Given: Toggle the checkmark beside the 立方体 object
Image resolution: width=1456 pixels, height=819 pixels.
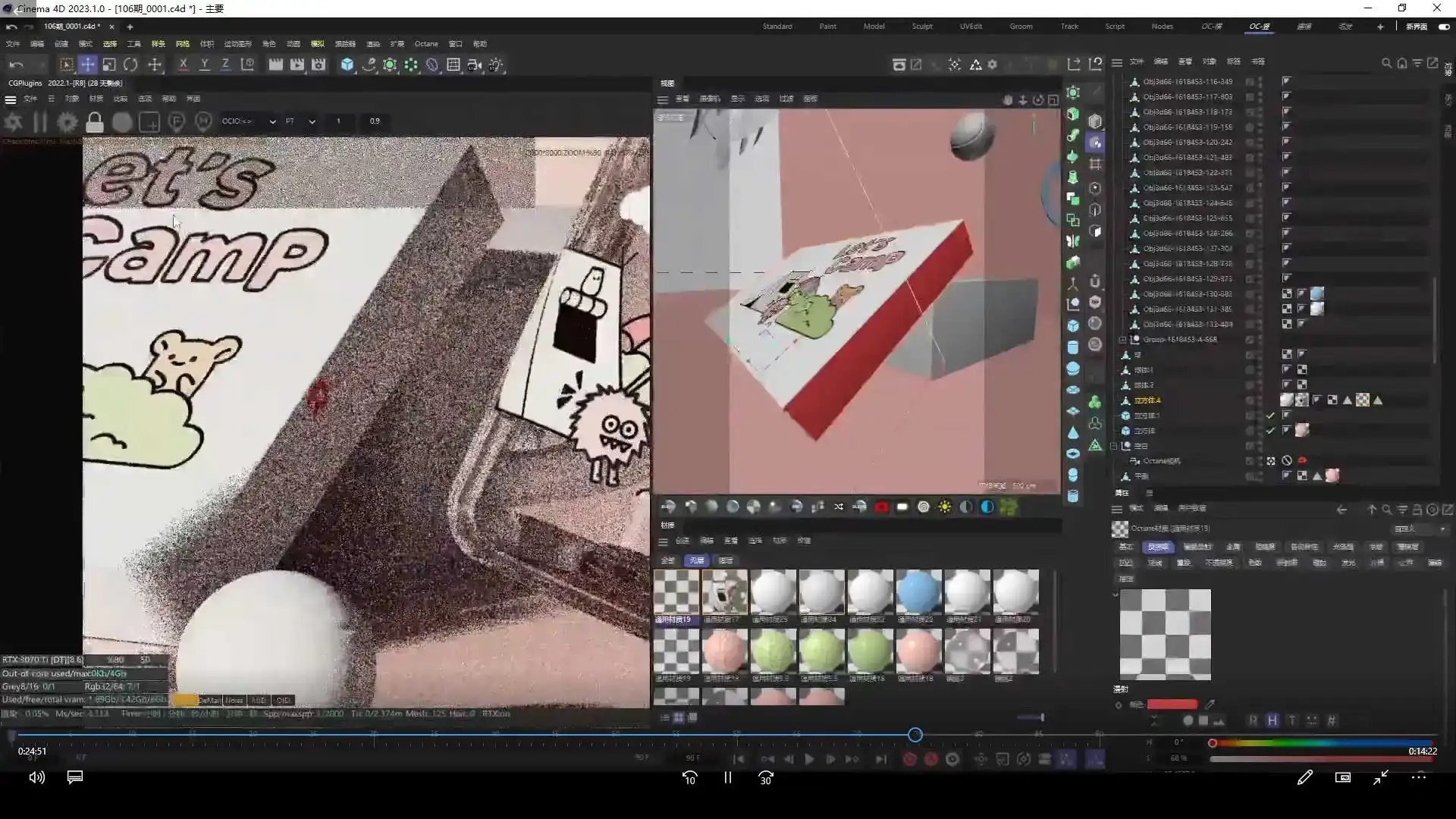Looking at the screenshot, I should [x=1271, y=430].
